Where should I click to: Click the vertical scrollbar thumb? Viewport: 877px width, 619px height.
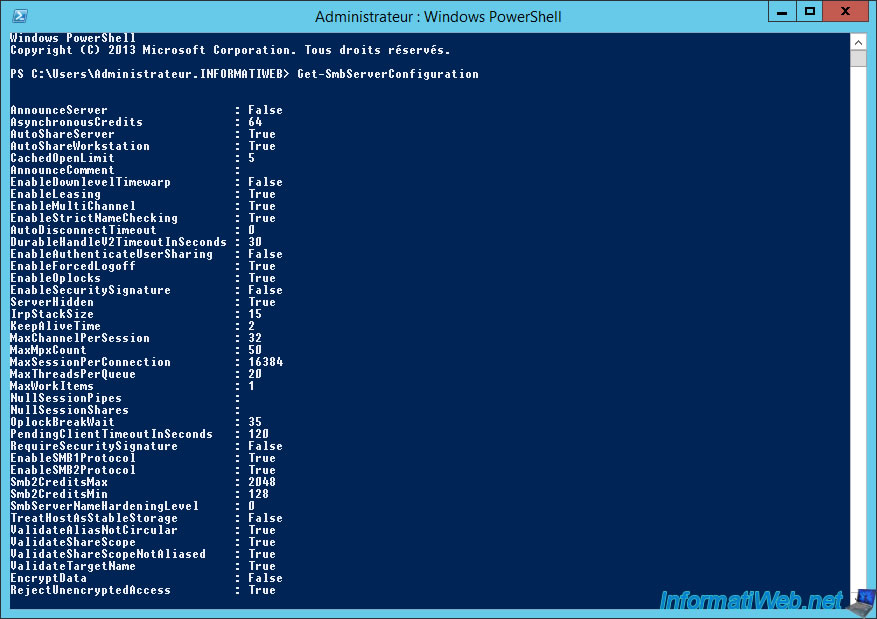pyautogui.click(x=859, y=58)
